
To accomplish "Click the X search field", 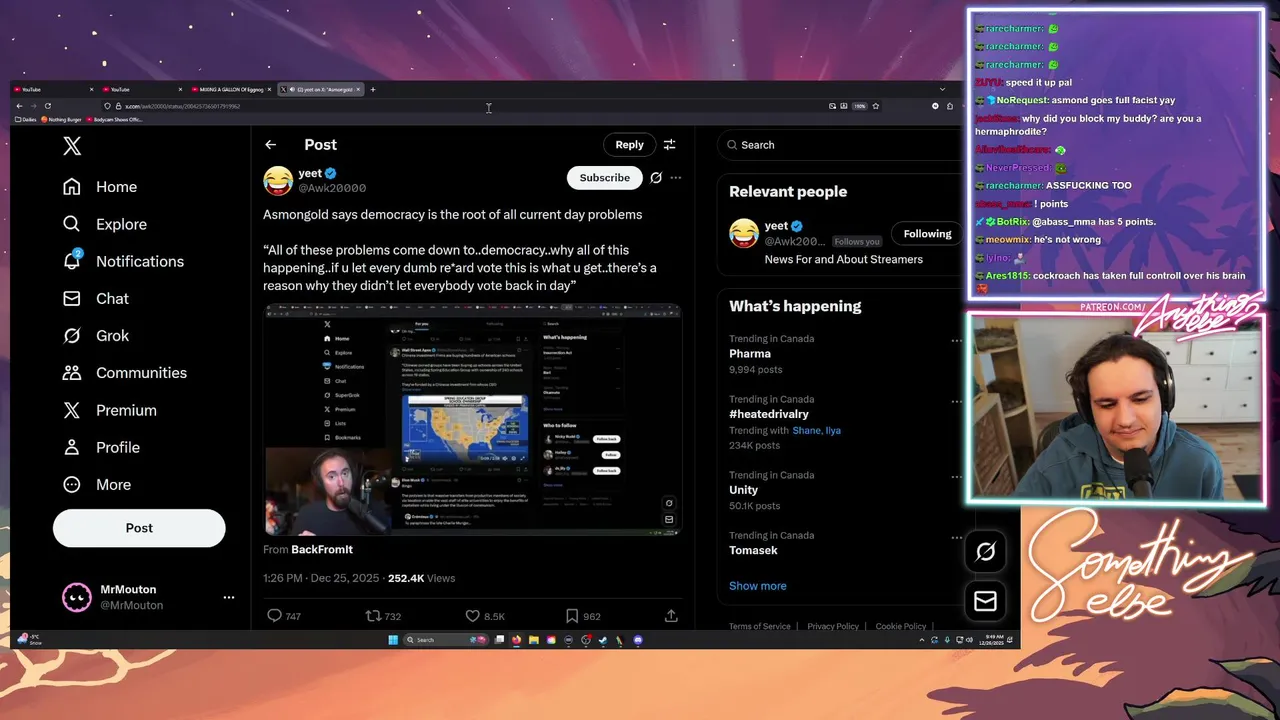I will point(840,145).
